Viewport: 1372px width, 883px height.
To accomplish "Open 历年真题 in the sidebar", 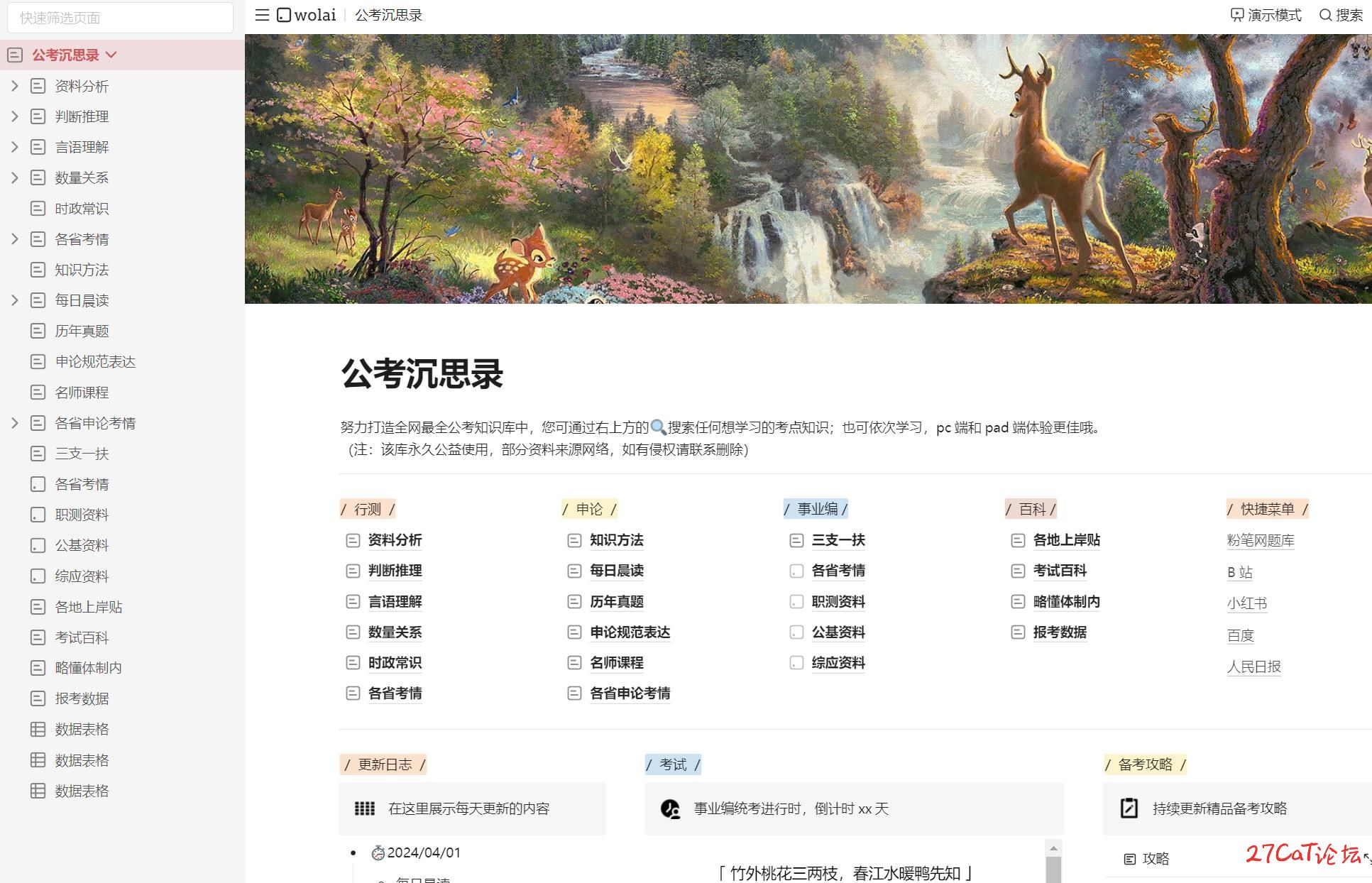I will (x=82, y=331).
